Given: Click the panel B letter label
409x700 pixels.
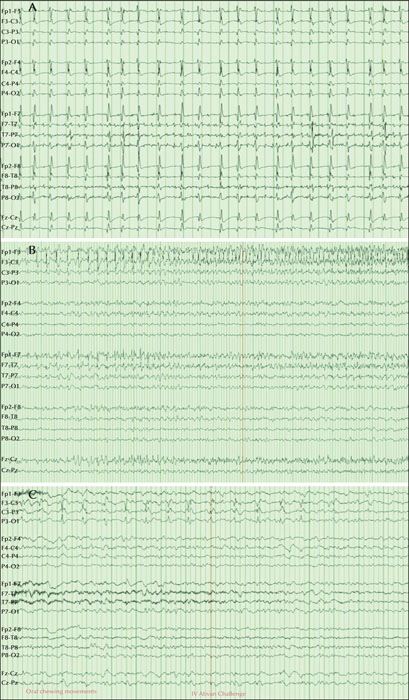Looking at the screenshot, I should tap(32, 251).
